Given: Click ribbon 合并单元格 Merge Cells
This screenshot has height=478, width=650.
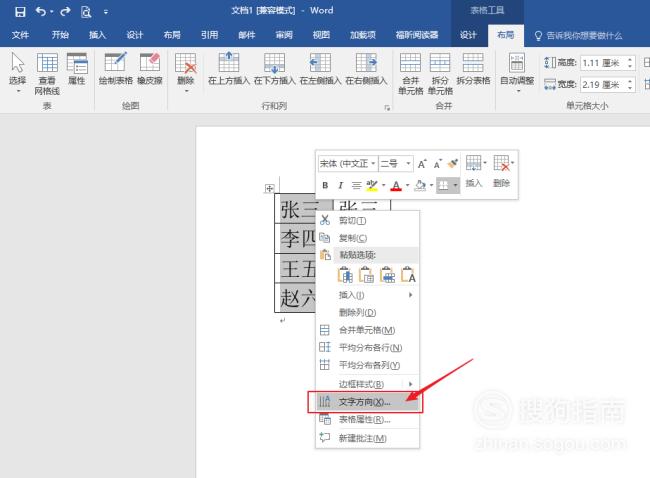Looking at the screenshot, I should click(410, 74).
